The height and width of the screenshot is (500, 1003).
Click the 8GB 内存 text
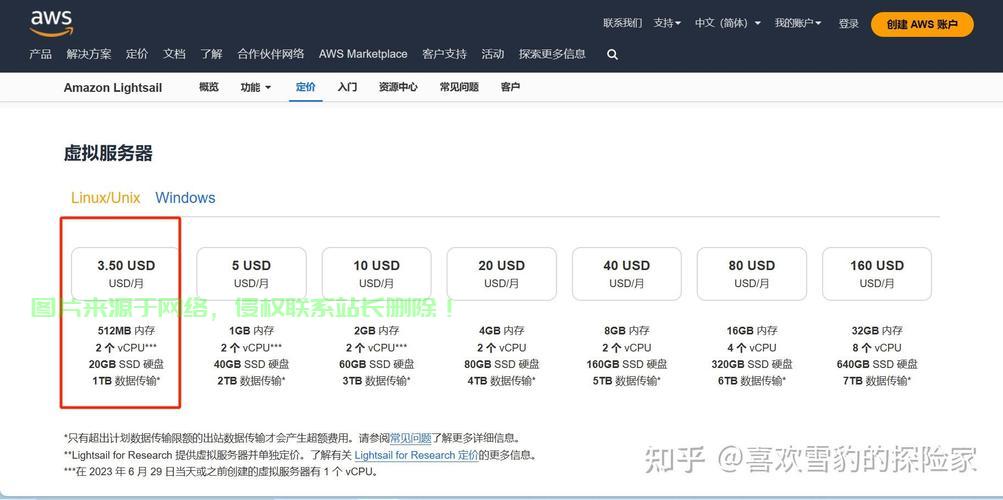[x=626, y=331]
